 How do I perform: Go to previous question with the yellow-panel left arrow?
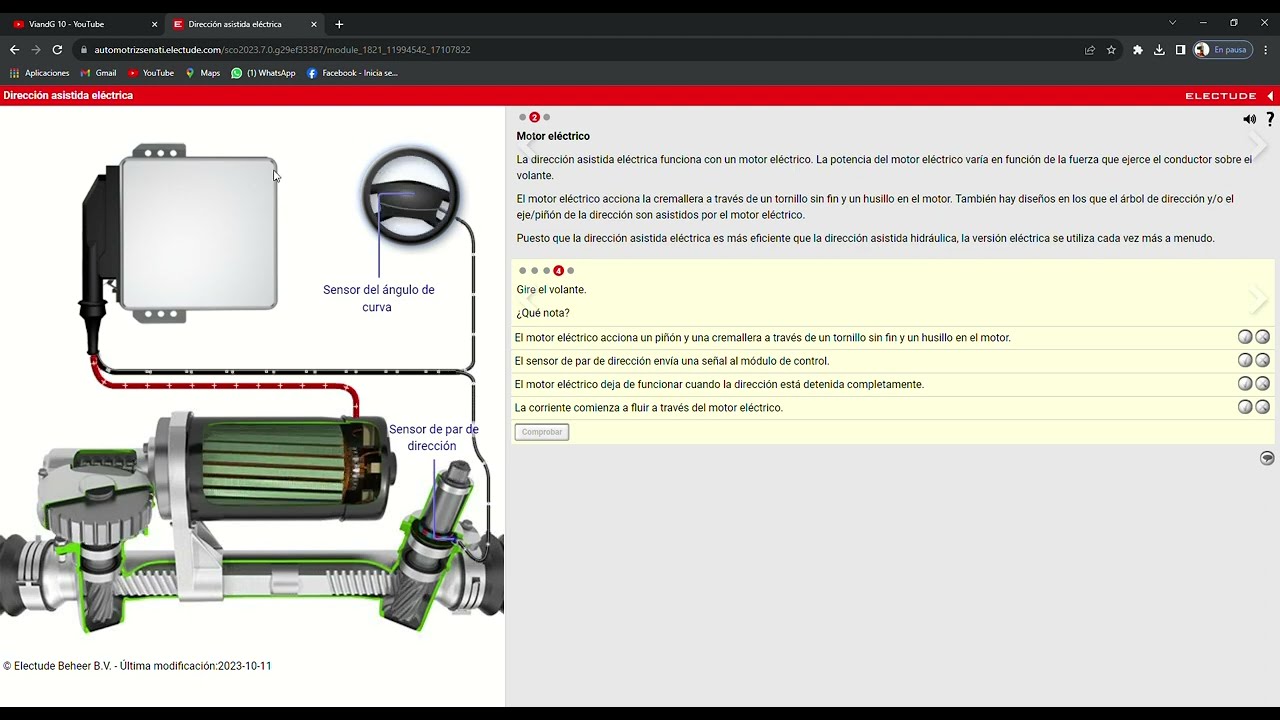click(x=531, y=298)
